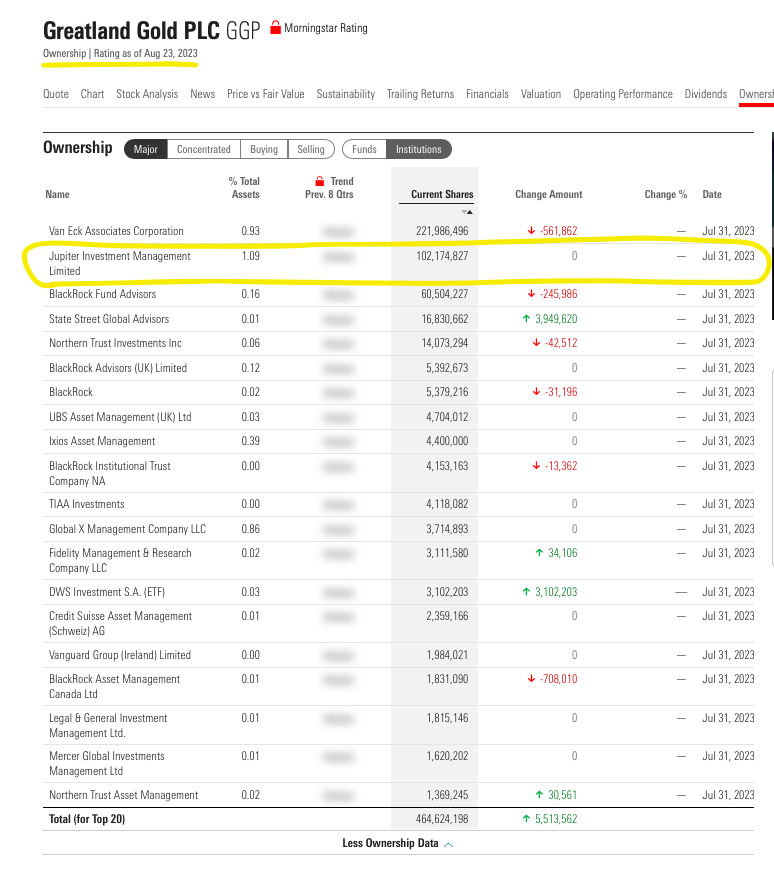
Task: Click the % Total Assets column header
Action: pyautogui.click(x=244, y=188)
